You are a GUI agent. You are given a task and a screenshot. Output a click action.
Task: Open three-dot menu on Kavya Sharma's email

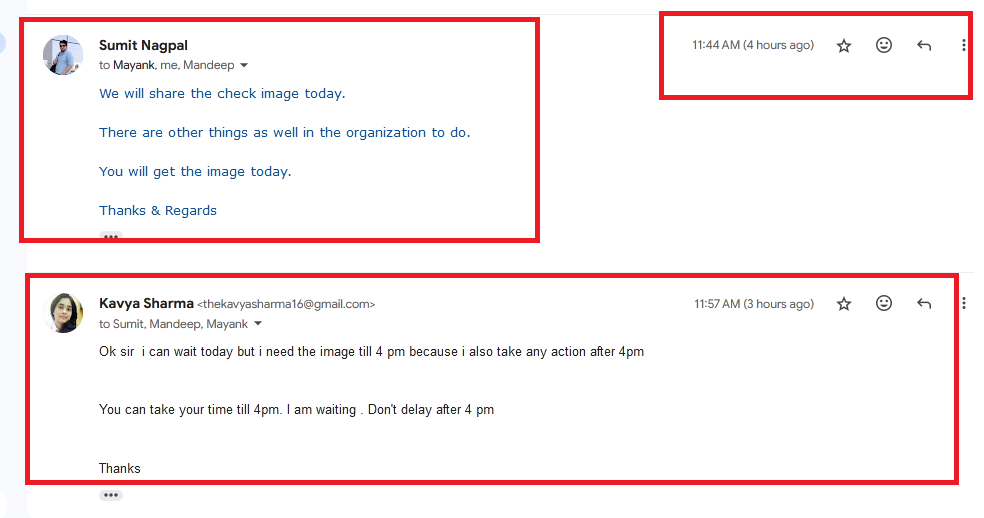click(964, 304)
